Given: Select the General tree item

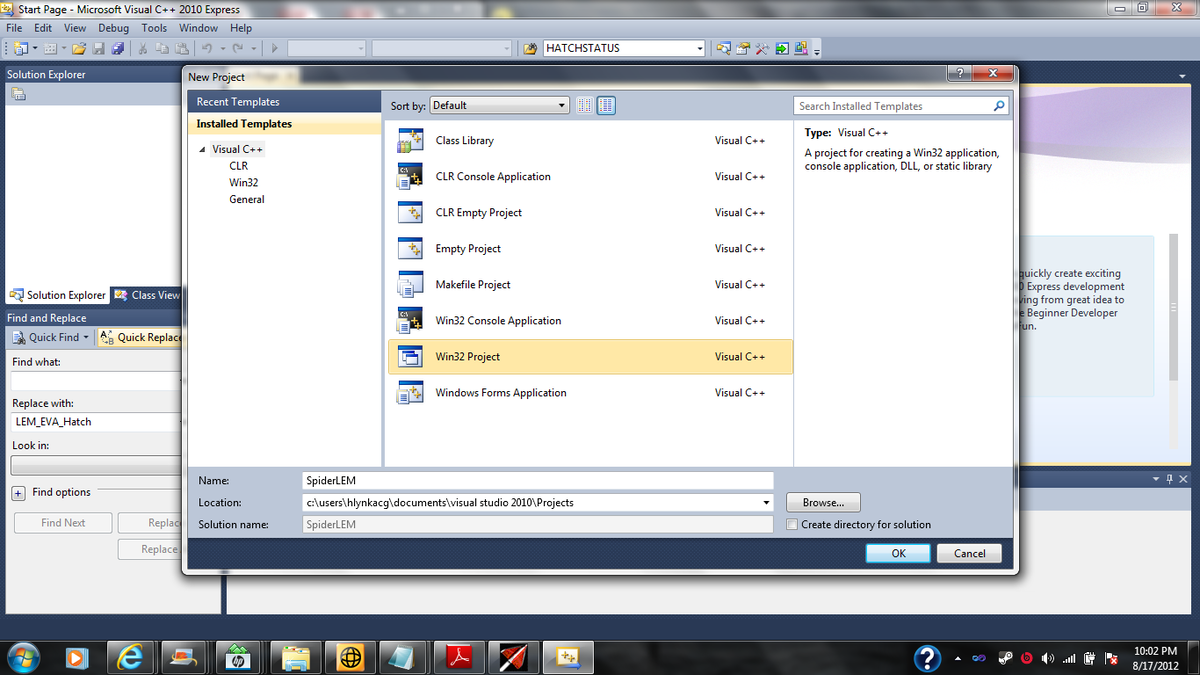Looking at the screenshot, I should [x=246, y=200].
